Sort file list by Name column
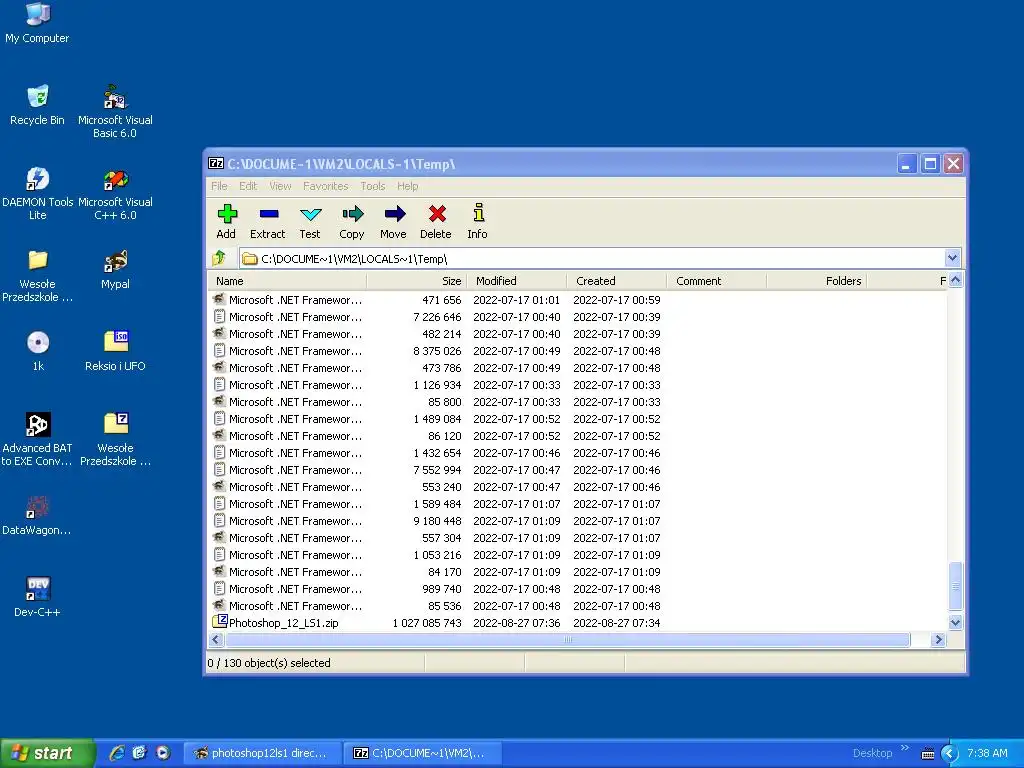 [x=287, y=281]
